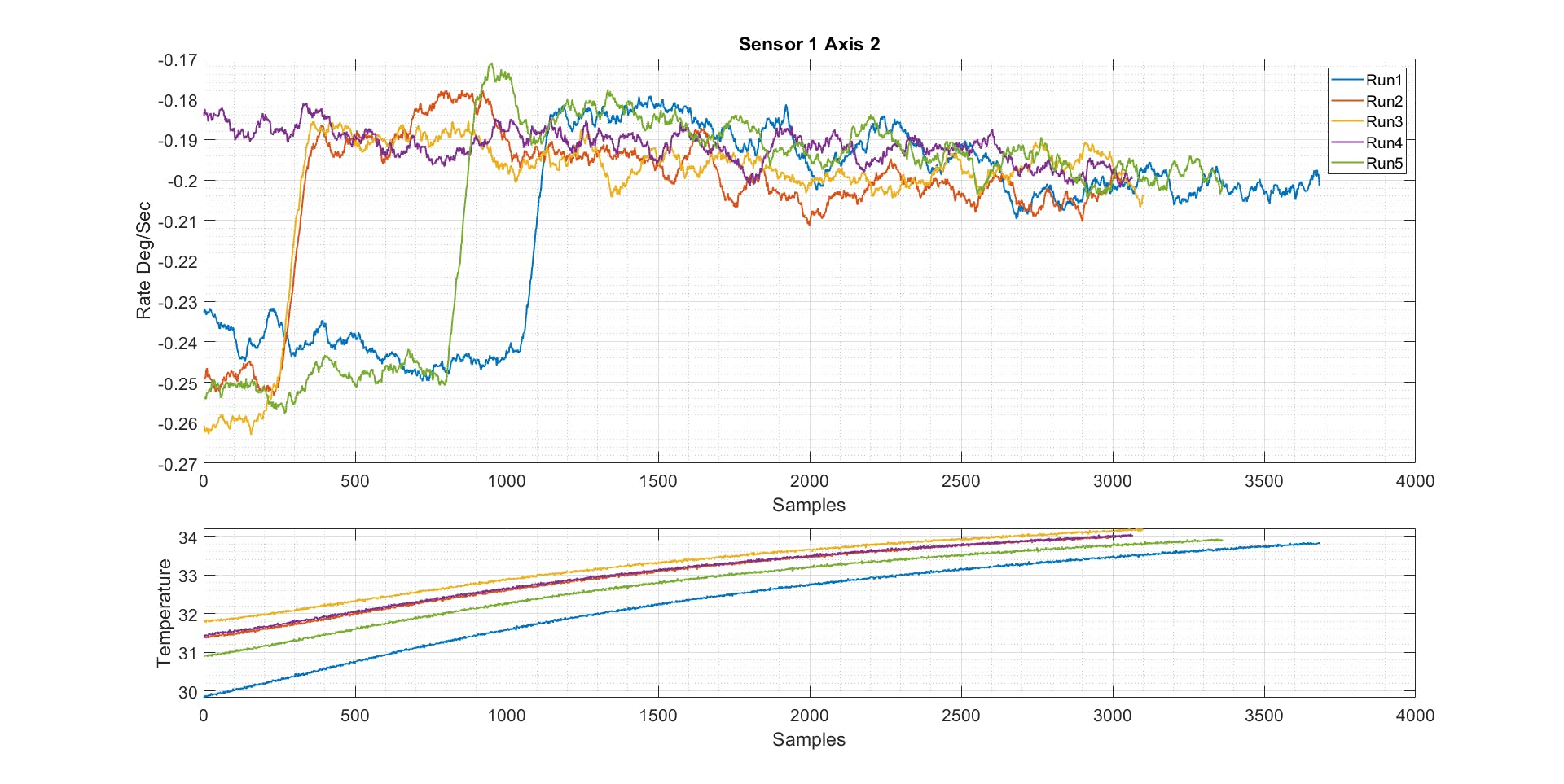Click the Run5 legend label

[x=1384, y=163]
